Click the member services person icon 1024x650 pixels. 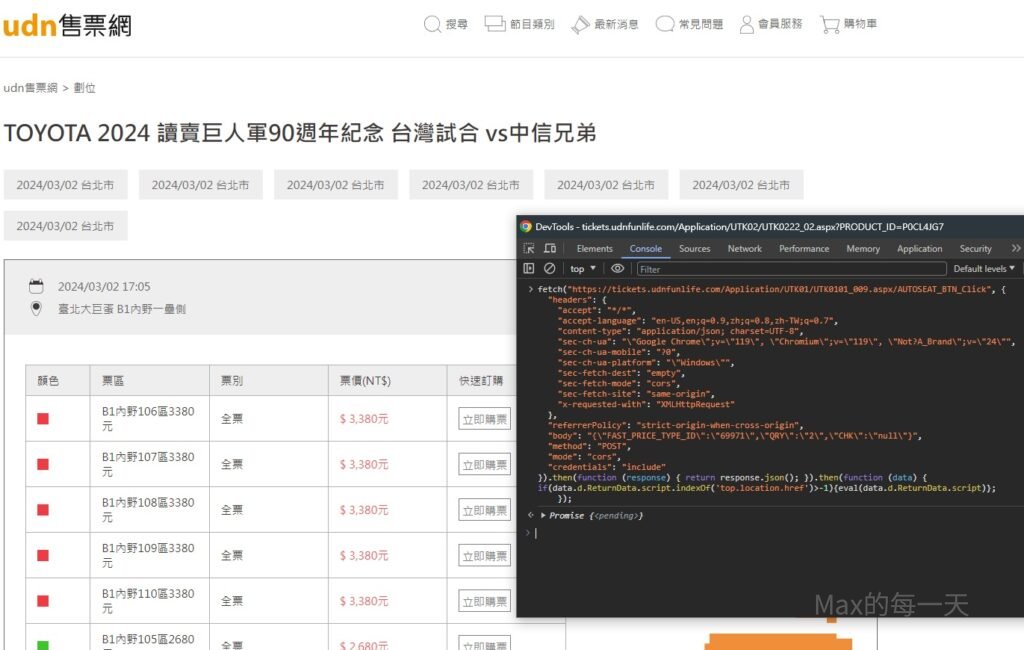(x=746, y=24)
